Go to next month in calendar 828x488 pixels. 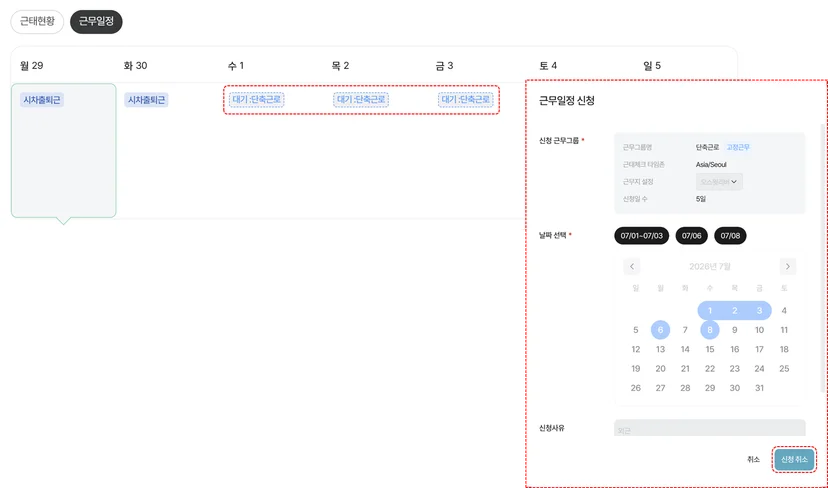(x=787, y=266)
